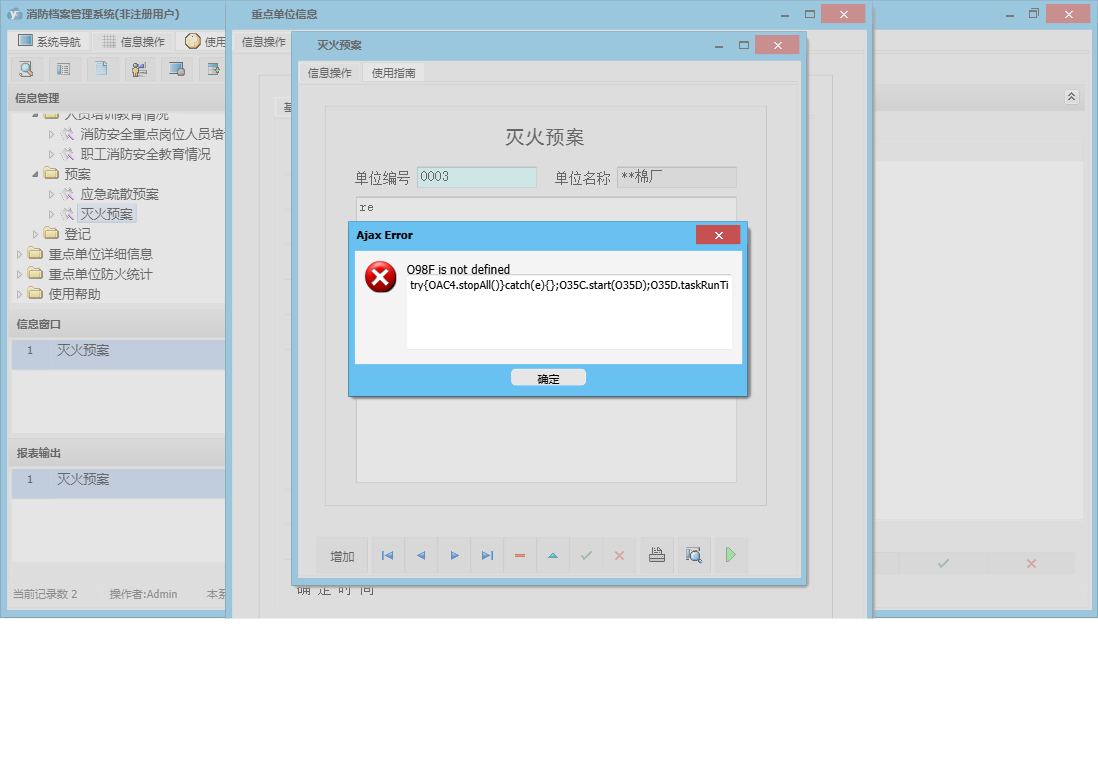This screenshot has height=762, width=1098.
Task: Delete current record using the red minus icon
Action: click(x=520, y=555)
